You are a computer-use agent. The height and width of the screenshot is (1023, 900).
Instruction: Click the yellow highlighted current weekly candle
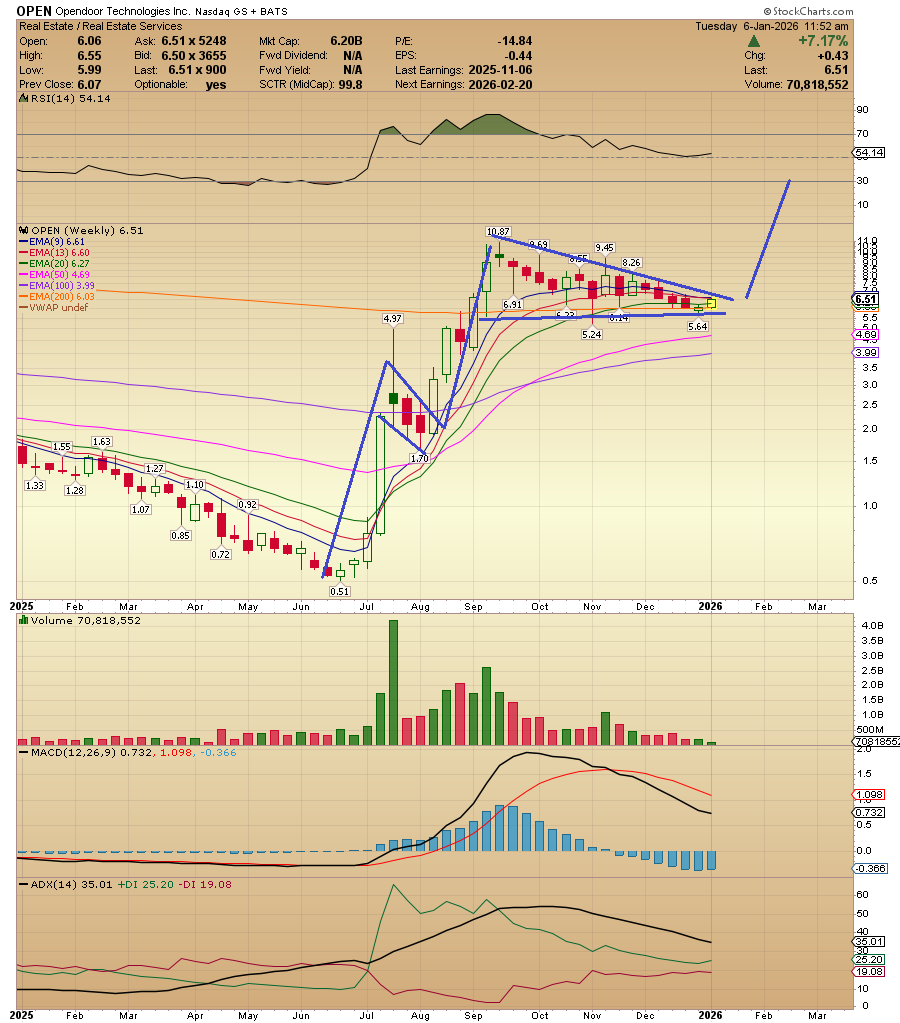click(711, 303)
